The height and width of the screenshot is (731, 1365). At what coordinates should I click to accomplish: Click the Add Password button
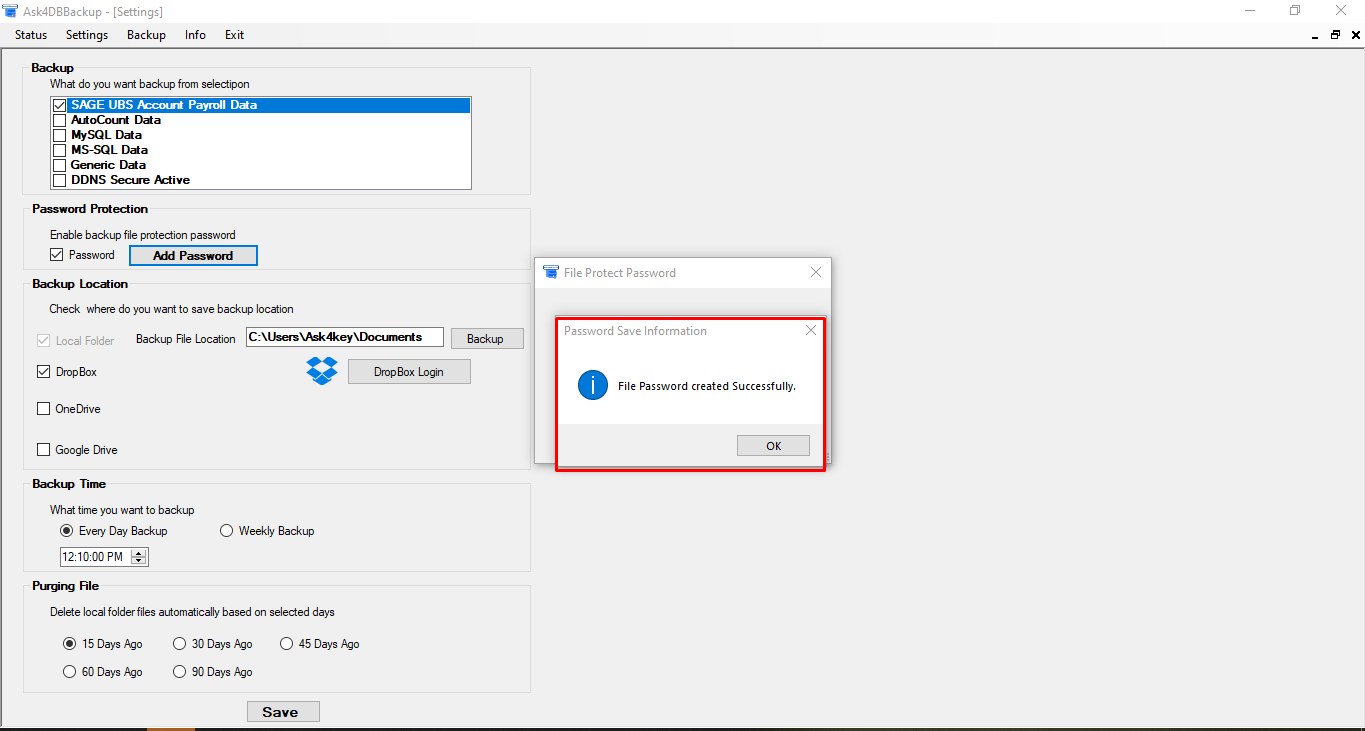coord(193,256)
